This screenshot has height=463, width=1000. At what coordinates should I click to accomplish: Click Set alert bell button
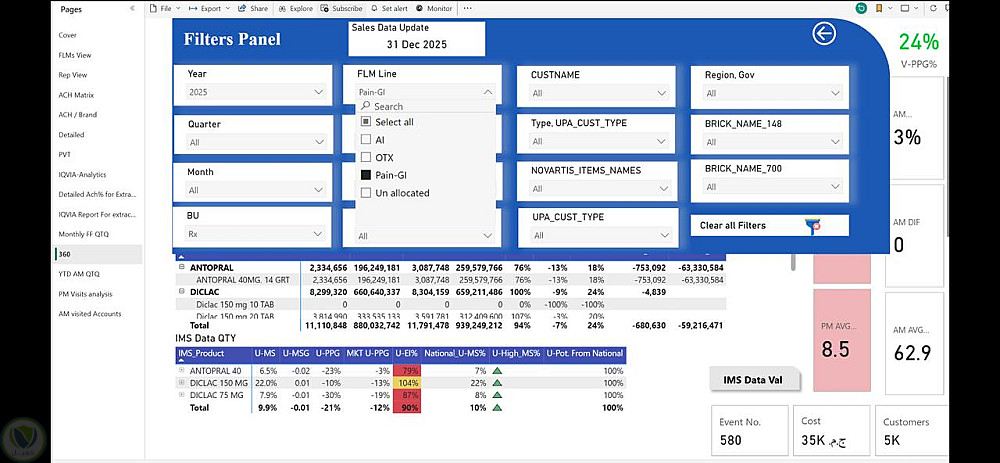[x=389, y=8]
